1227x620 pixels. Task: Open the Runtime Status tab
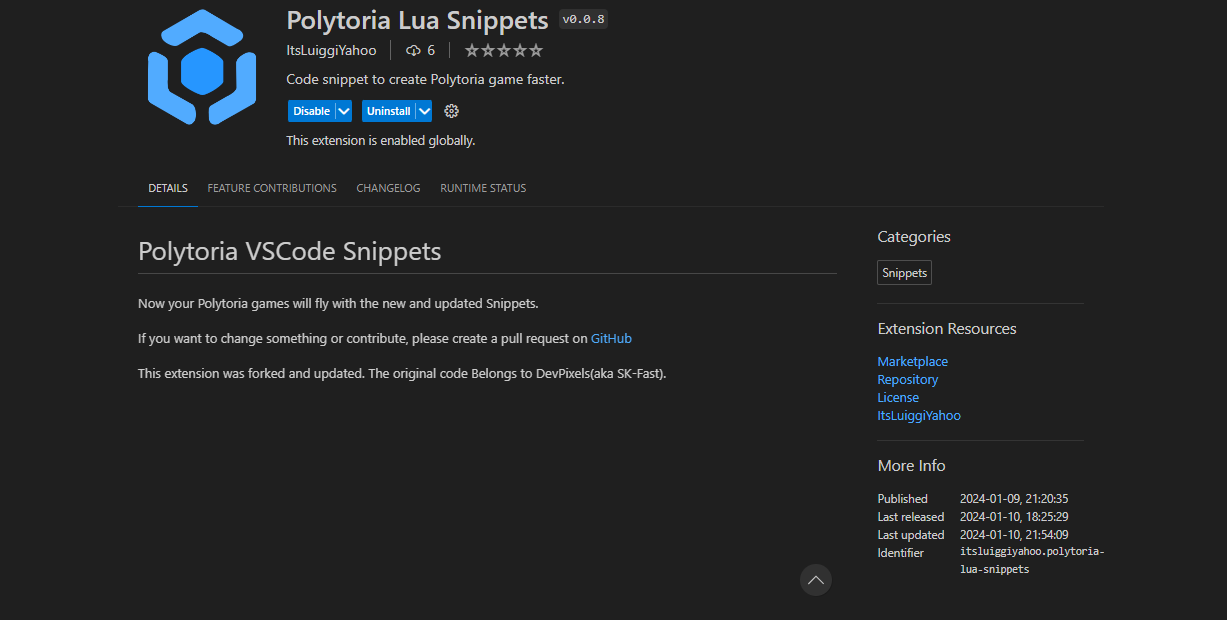click(x=483, y=188)
